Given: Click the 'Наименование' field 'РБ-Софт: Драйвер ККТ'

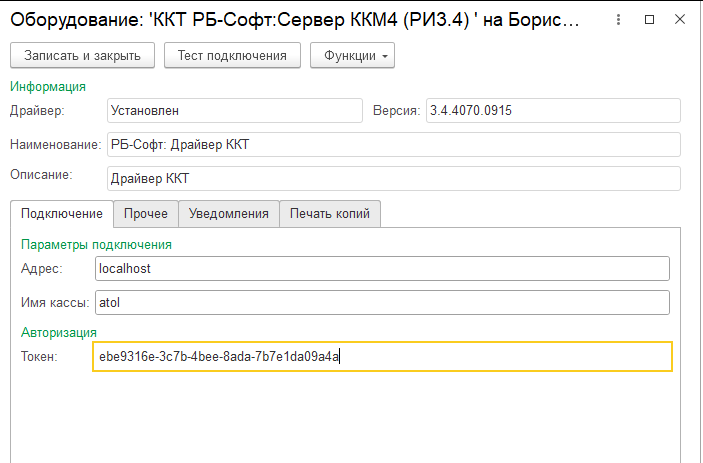Looking at the screenshot, I should click(394, 144).
